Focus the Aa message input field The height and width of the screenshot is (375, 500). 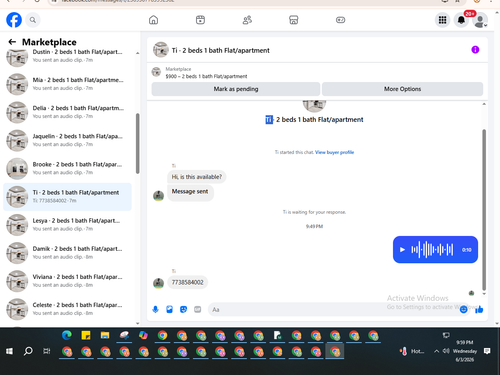tap(333, 310)
